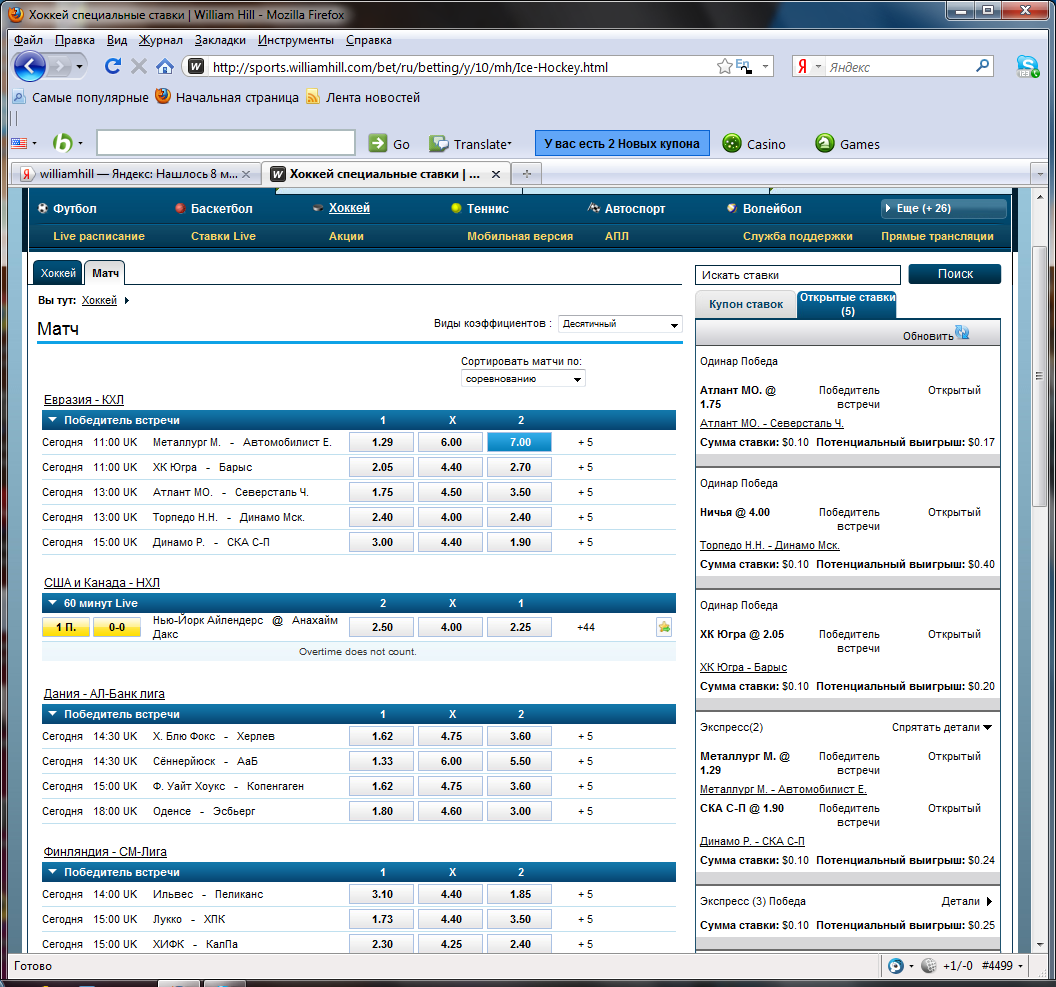
Task: Switch to the Купон ставок tab
Action: click(x=746, y=304)
